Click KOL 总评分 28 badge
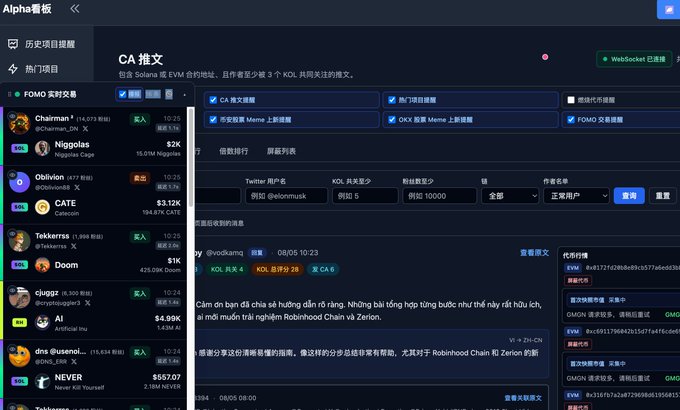This screenshot has height=410, width=680. pos(278,269)
